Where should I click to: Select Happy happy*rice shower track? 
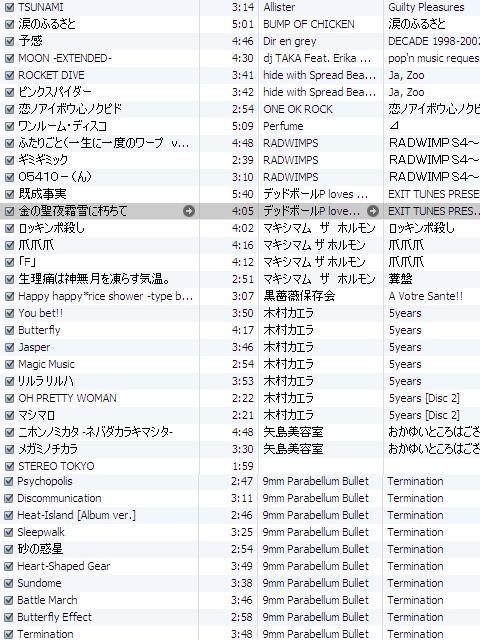tap(105, 296)
